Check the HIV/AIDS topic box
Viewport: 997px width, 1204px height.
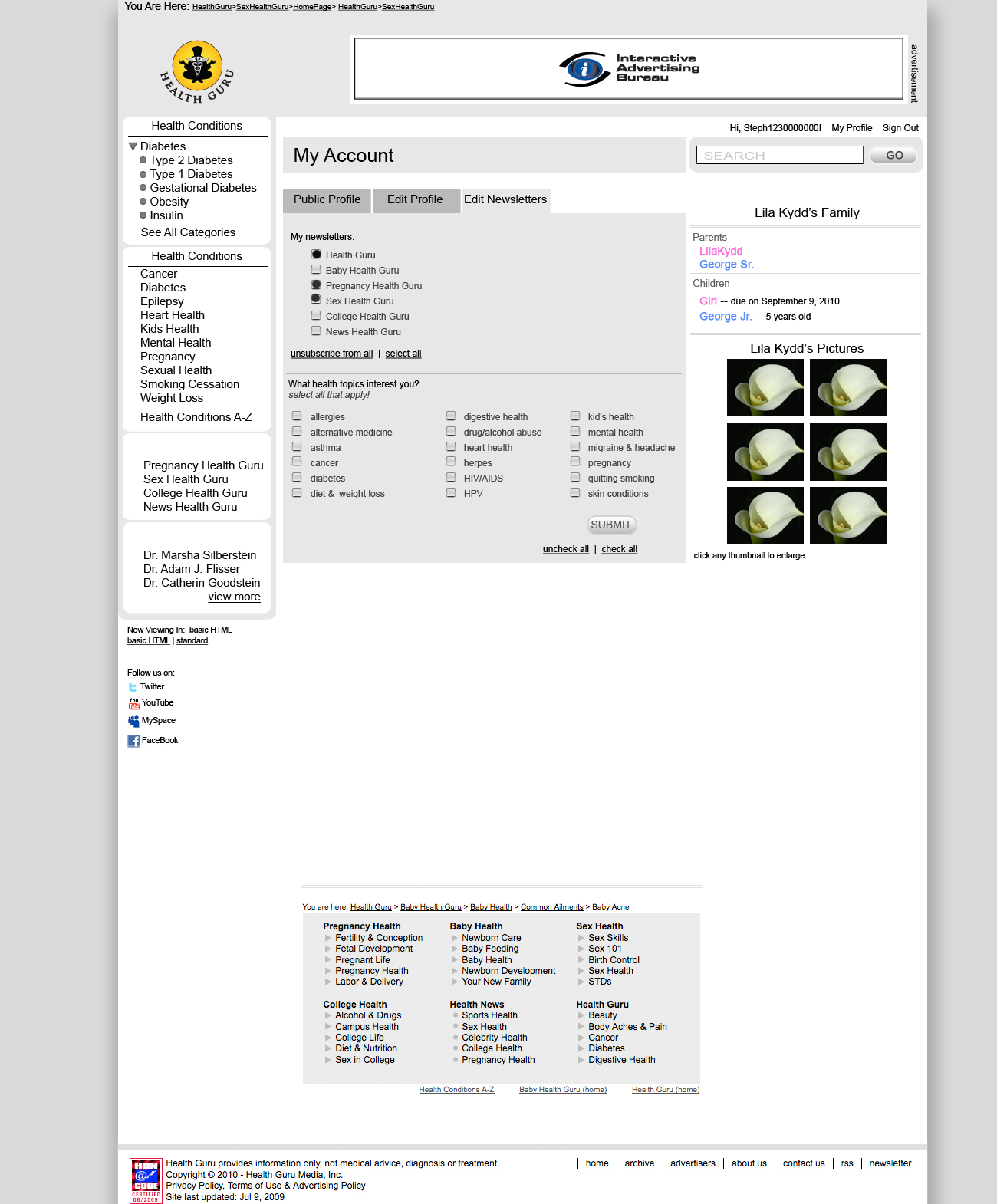(x=451, y=477)
